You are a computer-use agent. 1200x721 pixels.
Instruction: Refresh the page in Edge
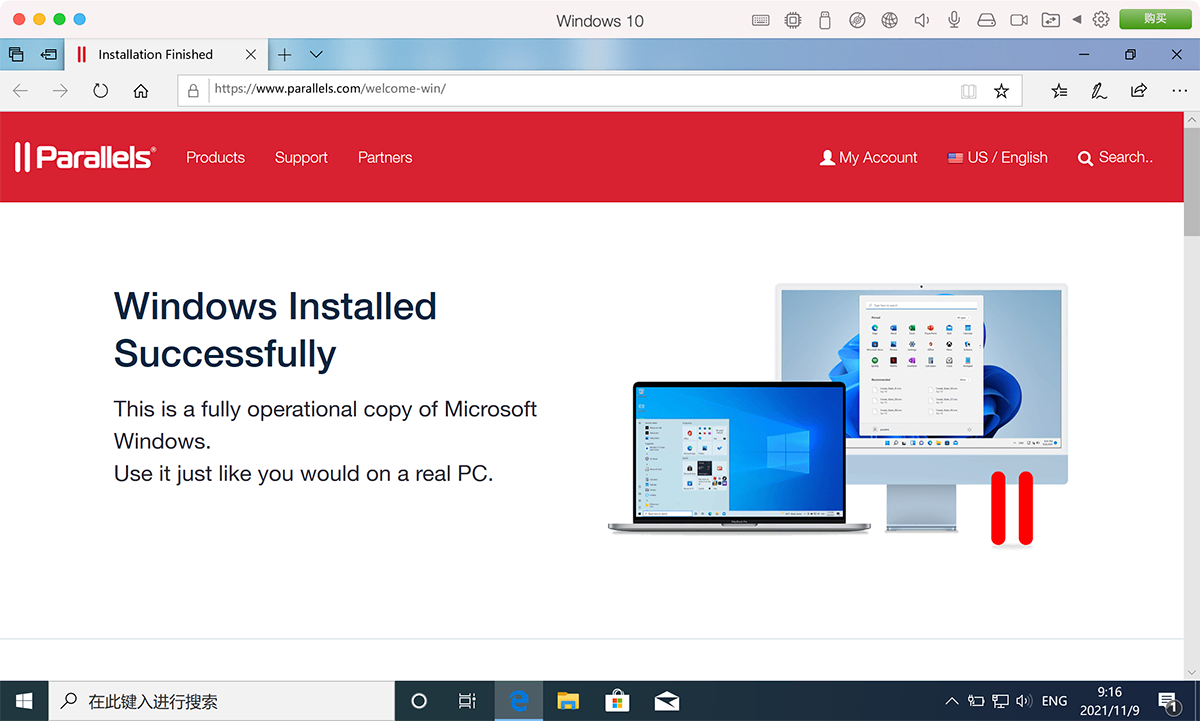(x=100, y=91)
